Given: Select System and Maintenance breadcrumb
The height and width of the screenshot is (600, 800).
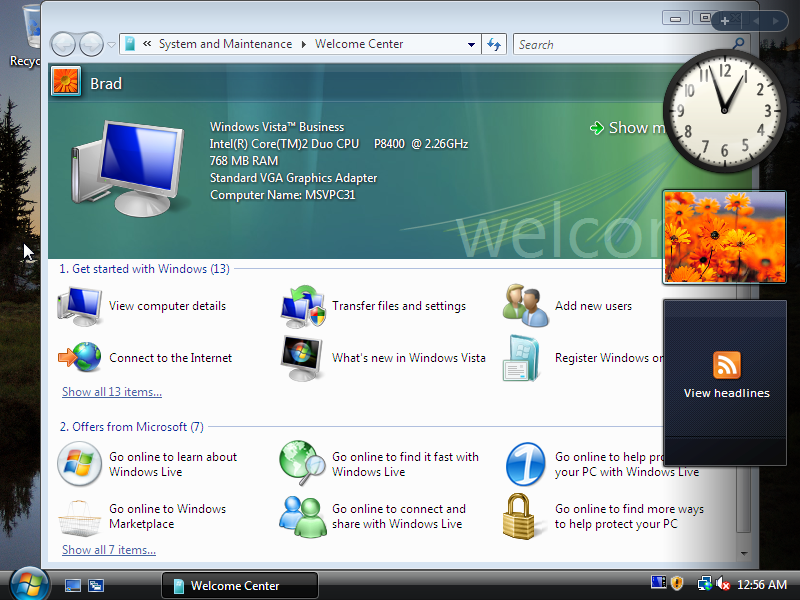Looking at the screenshot, I should [226, 44].
